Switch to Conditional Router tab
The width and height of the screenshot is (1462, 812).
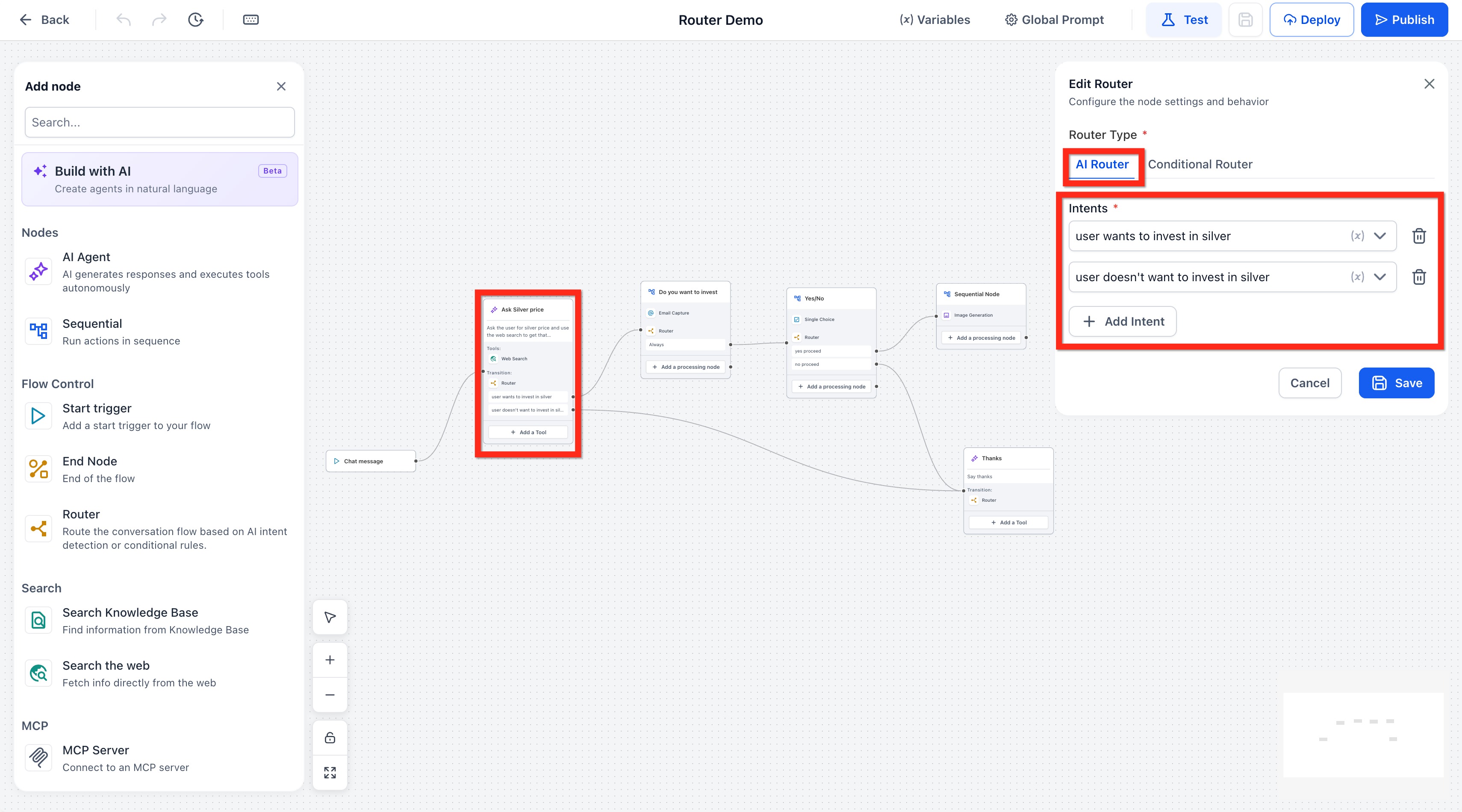[1200, 165]
